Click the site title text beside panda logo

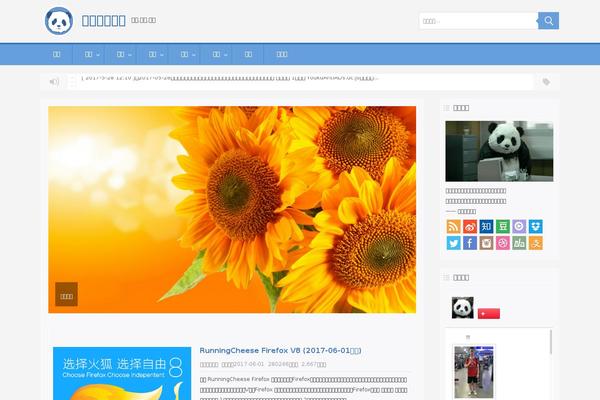[x=103, y=21]
